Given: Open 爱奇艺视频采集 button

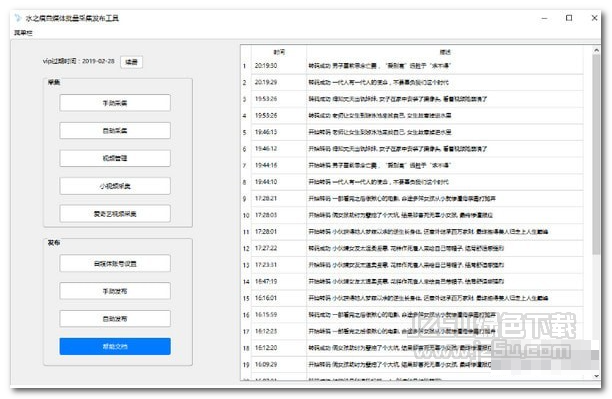Looking at the screenshot, I should coord(115,214).
